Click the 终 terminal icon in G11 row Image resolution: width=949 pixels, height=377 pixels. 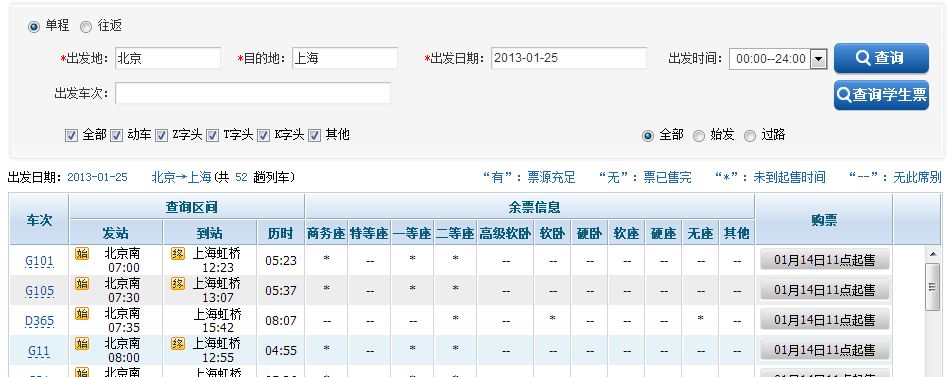coord(177,343)
